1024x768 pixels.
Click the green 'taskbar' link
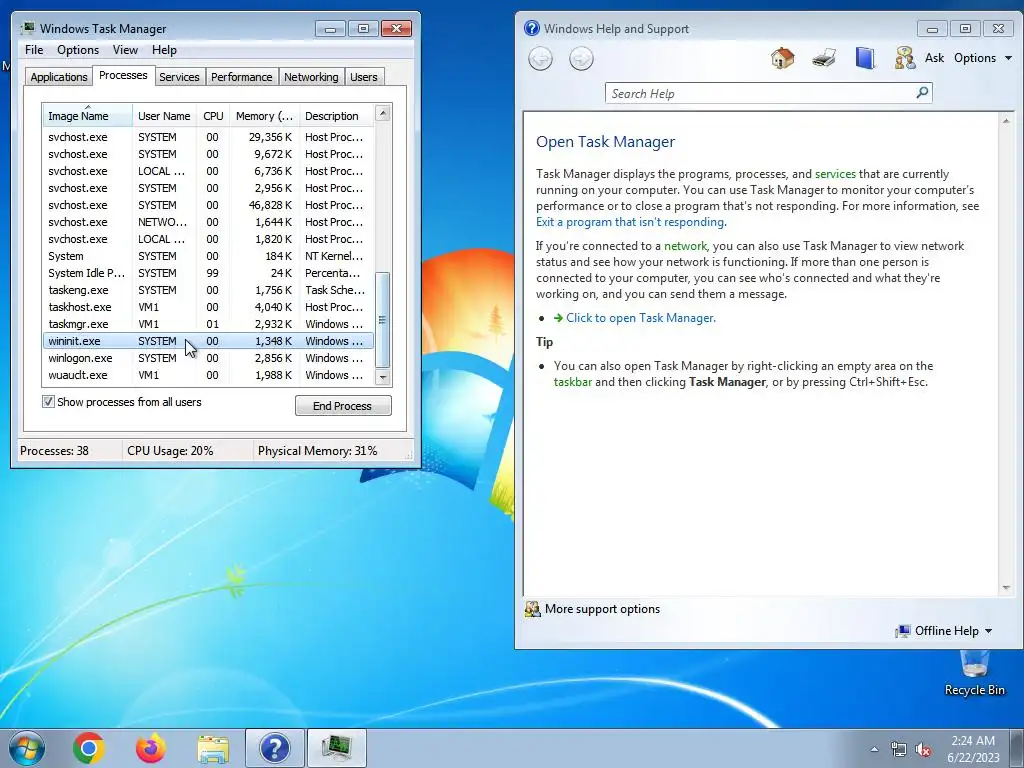[573, 382]
